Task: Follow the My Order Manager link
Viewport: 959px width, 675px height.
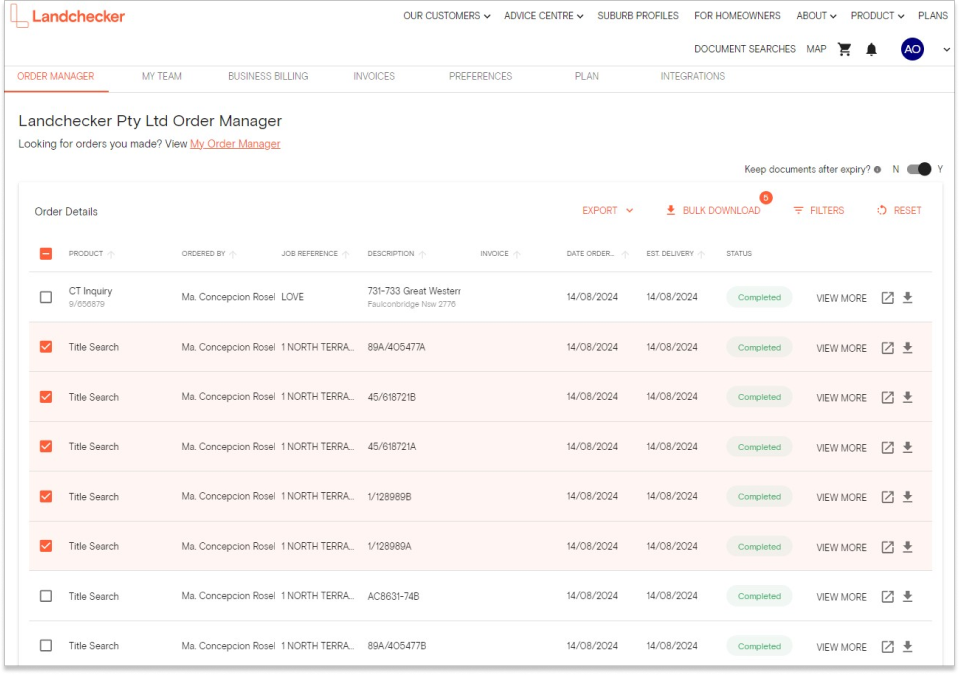Action: [x=235, y=144]
